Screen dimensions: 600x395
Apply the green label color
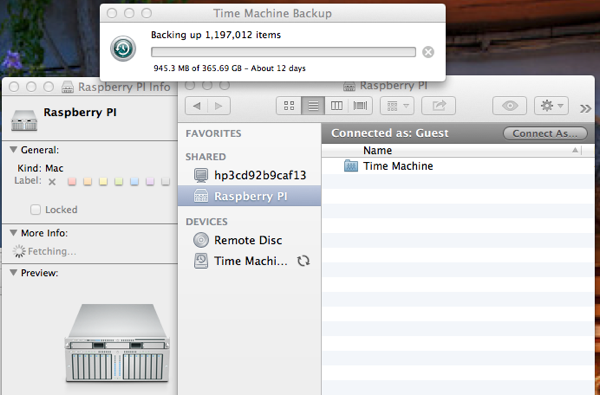click(x=119, y=181)
